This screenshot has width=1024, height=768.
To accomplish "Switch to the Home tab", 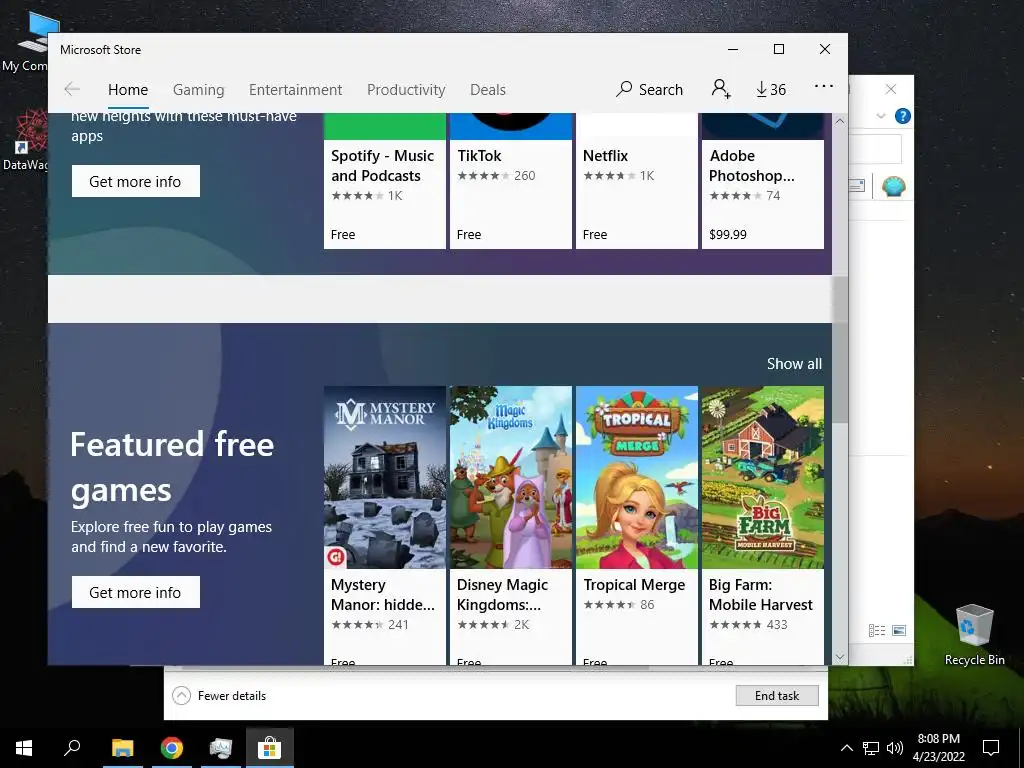I will [x=128, y=89].
